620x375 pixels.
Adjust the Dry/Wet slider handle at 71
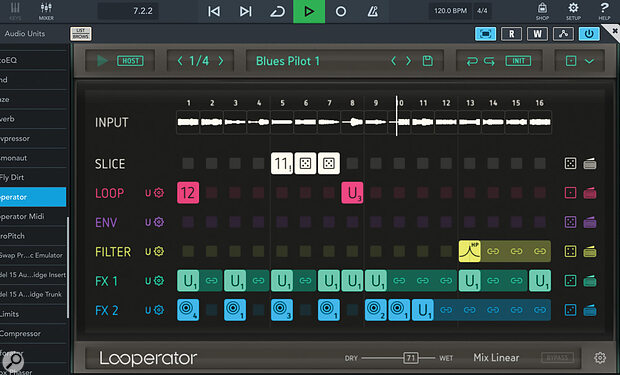coord(411,358)
